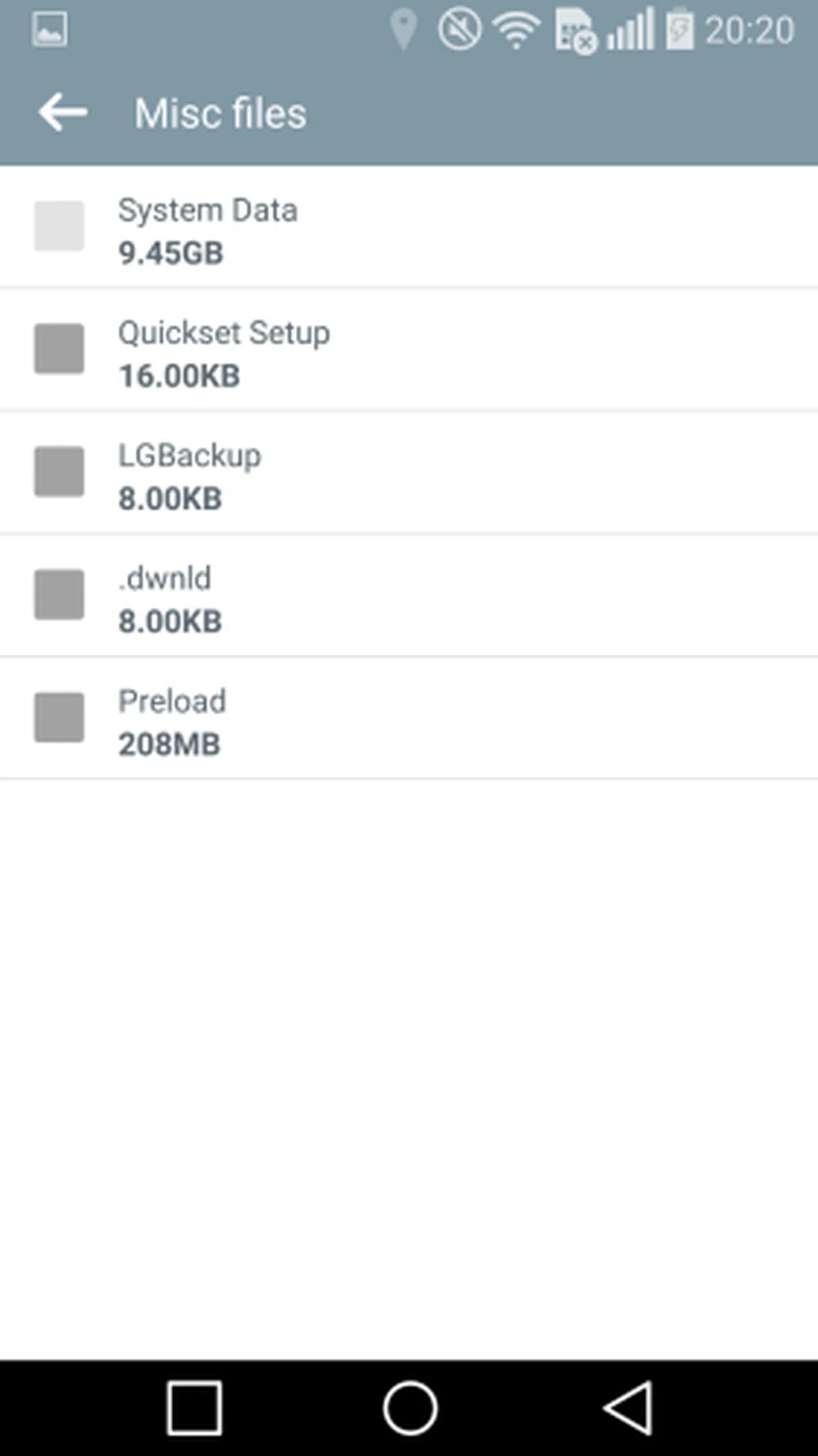Tap the Android recent apps square button

[194, 1408]
